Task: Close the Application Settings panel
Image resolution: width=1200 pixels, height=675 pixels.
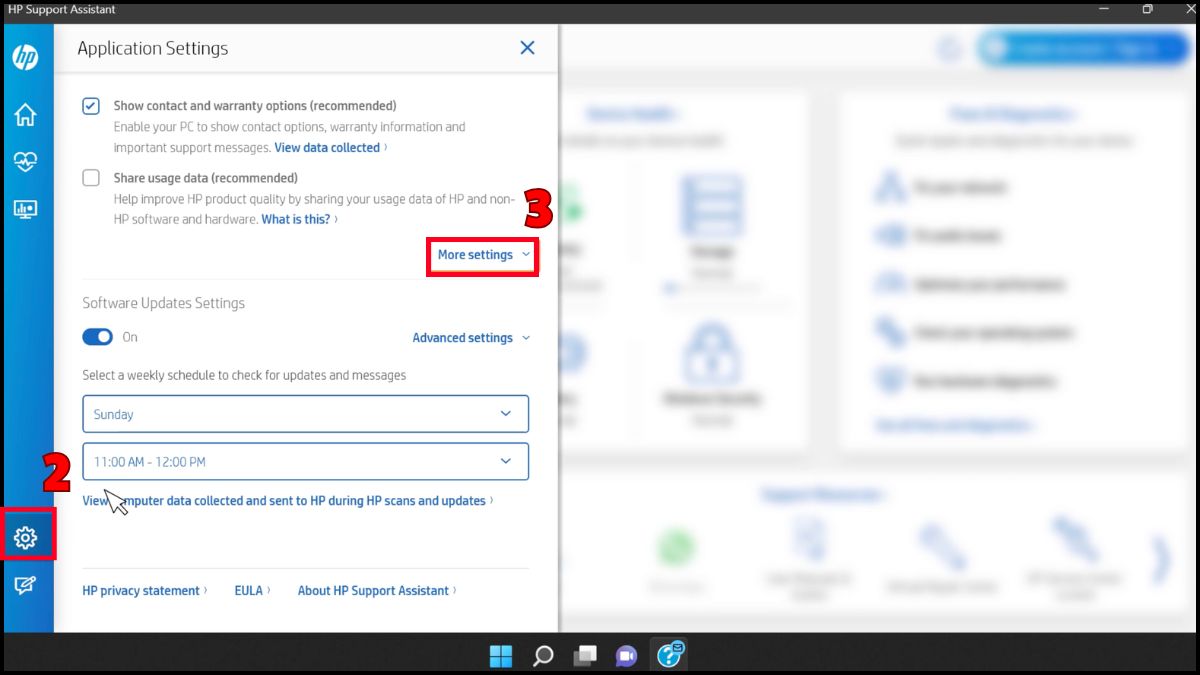Action: (x=527, y=48)
